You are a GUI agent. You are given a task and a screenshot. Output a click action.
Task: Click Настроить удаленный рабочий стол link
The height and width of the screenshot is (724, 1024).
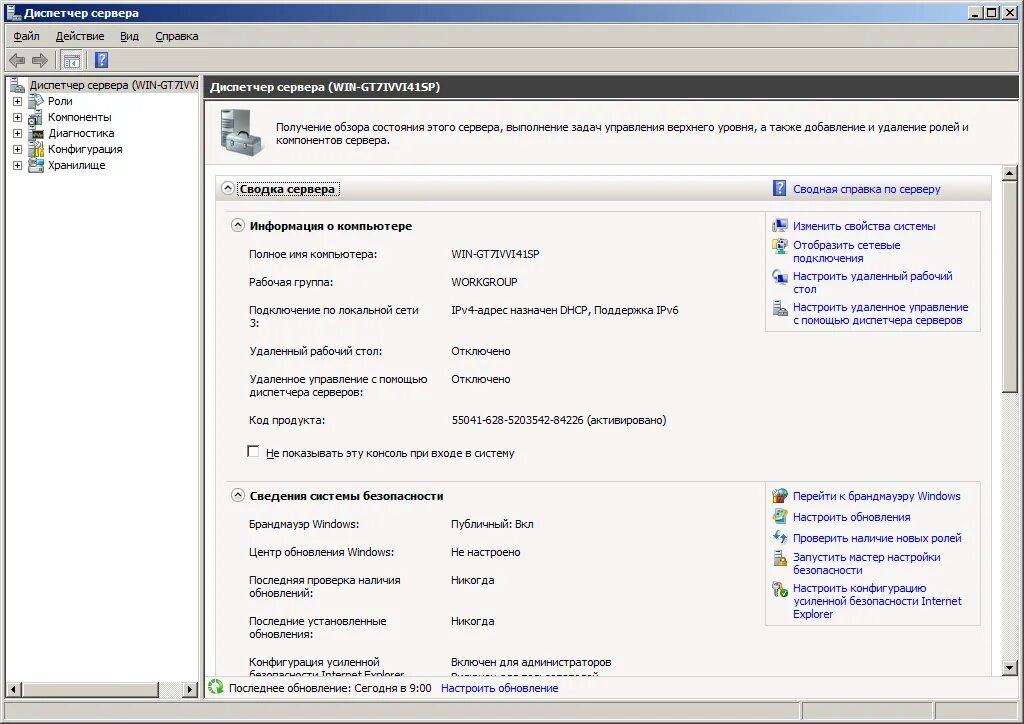tap(872, 283)
